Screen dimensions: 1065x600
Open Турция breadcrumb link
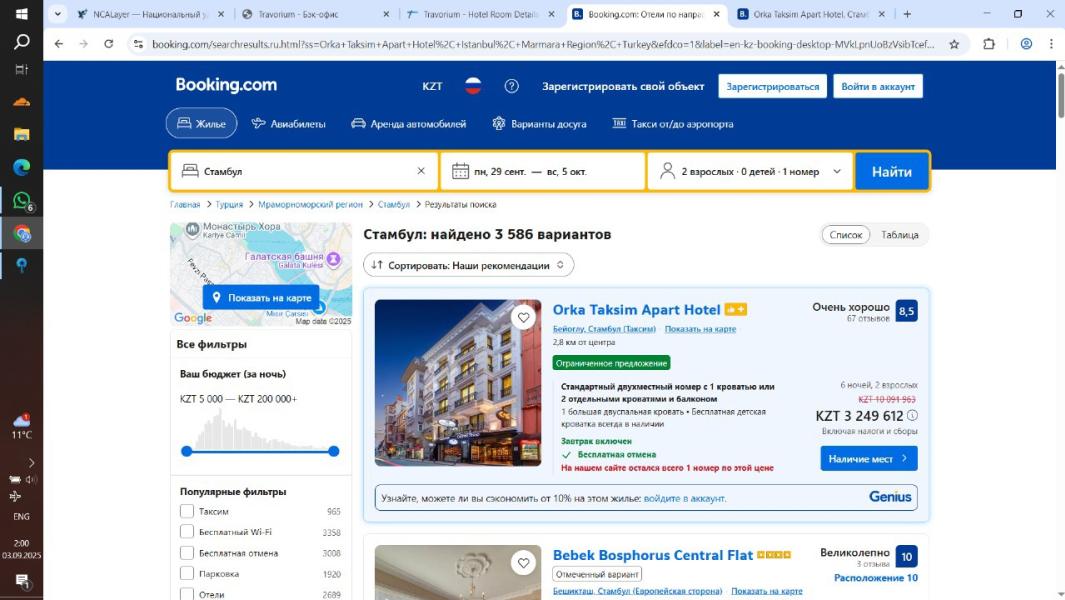click(x=229, y=205)
